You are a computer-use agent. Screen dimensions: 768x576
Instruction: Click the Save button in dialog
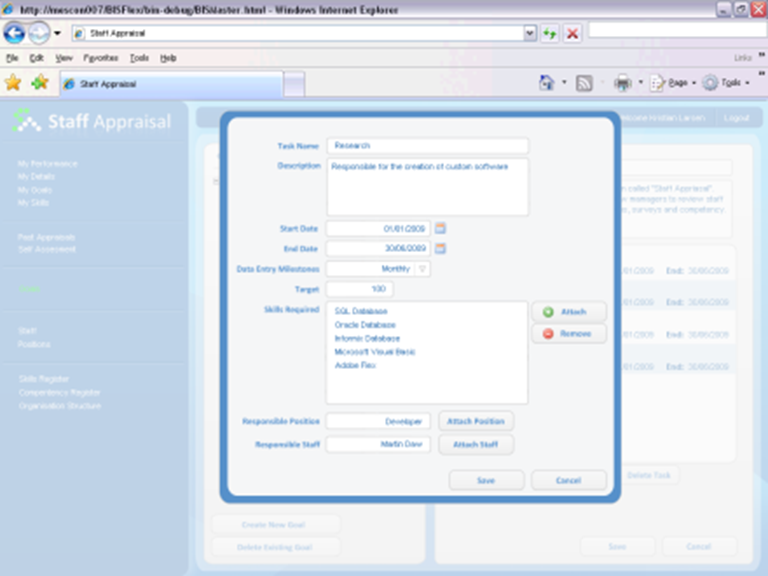click(486, 481)
